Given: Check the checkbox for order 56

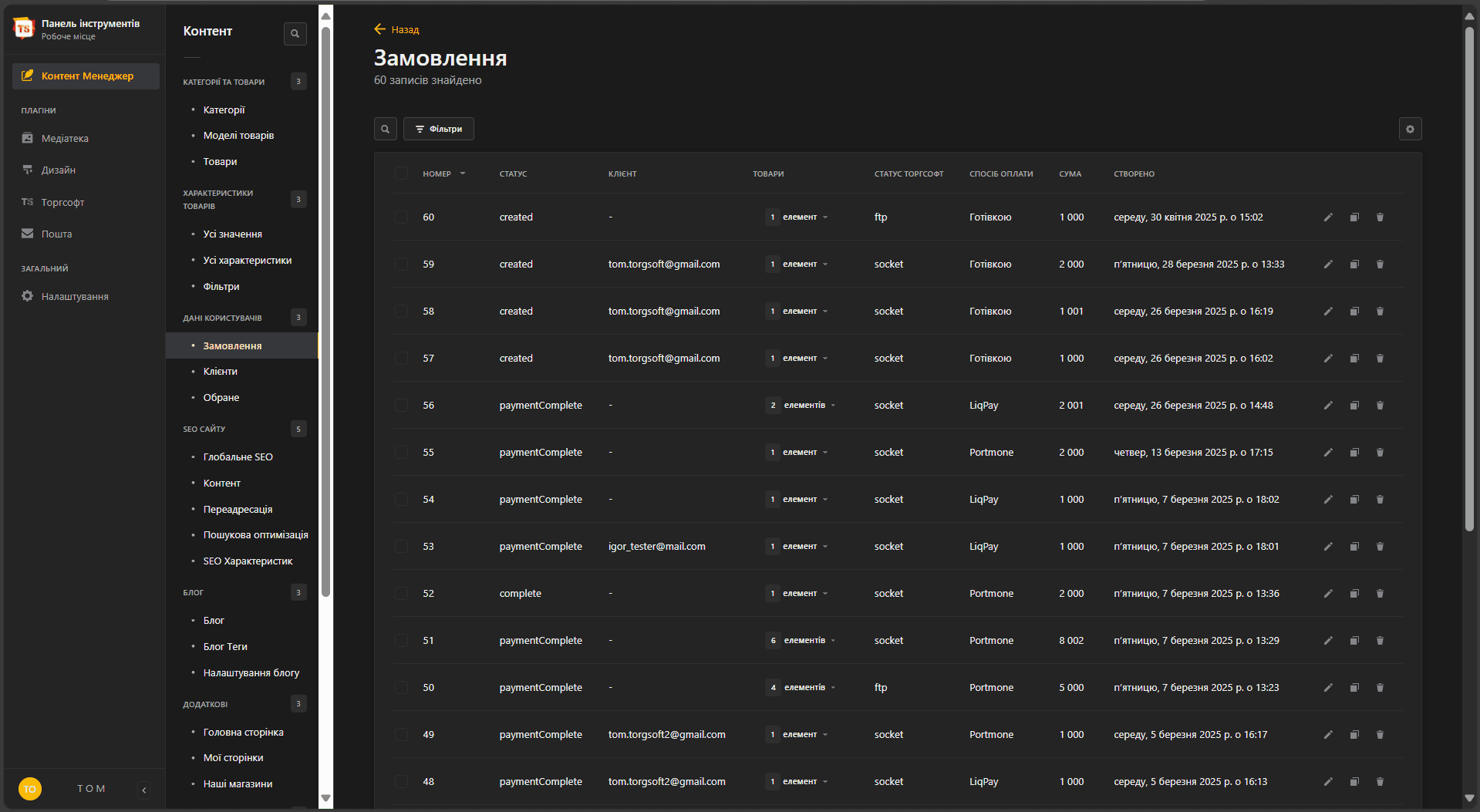Looking at the screenshot, I should [402, 406].
